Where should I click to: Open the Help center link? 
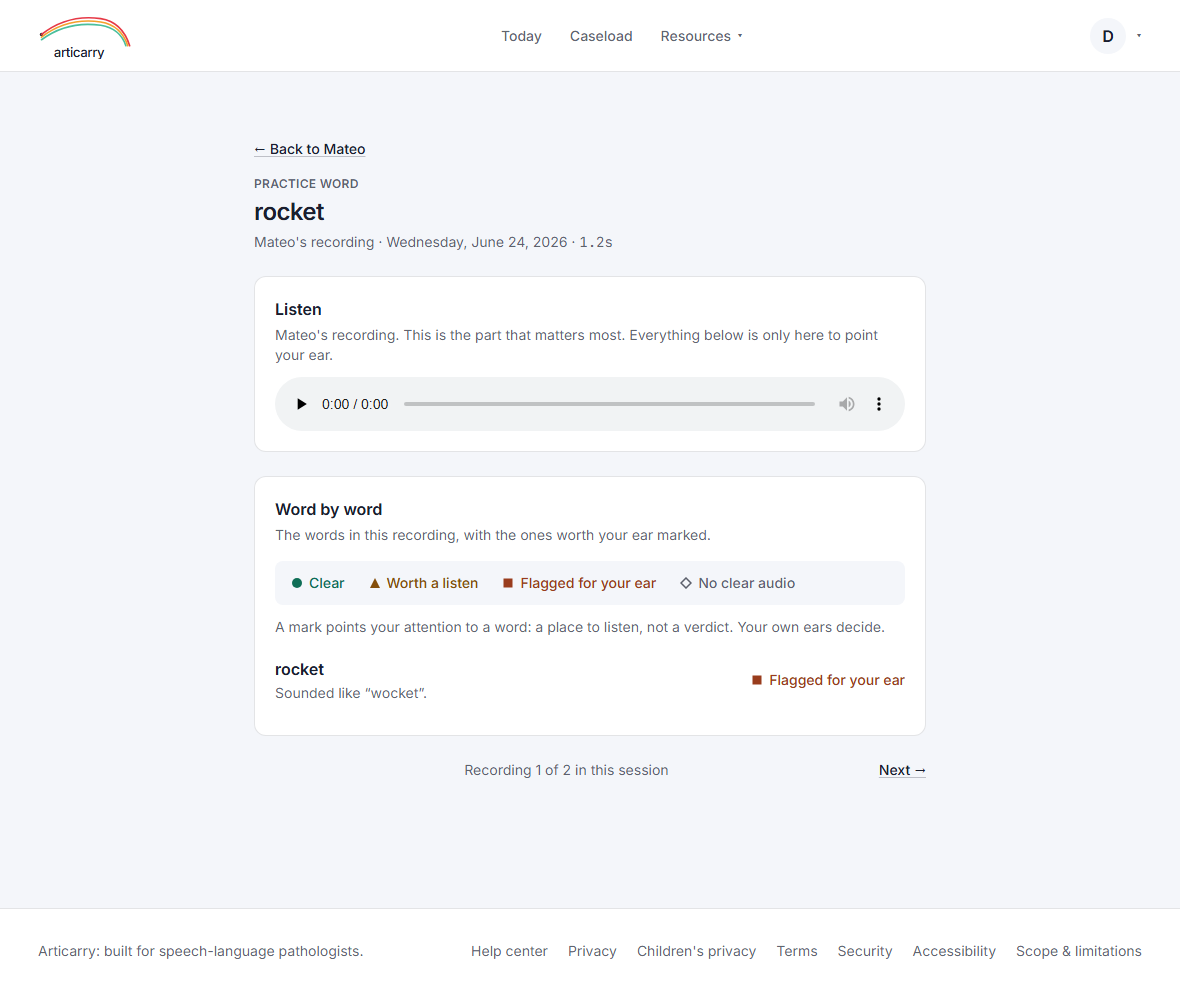coord(509,951)
